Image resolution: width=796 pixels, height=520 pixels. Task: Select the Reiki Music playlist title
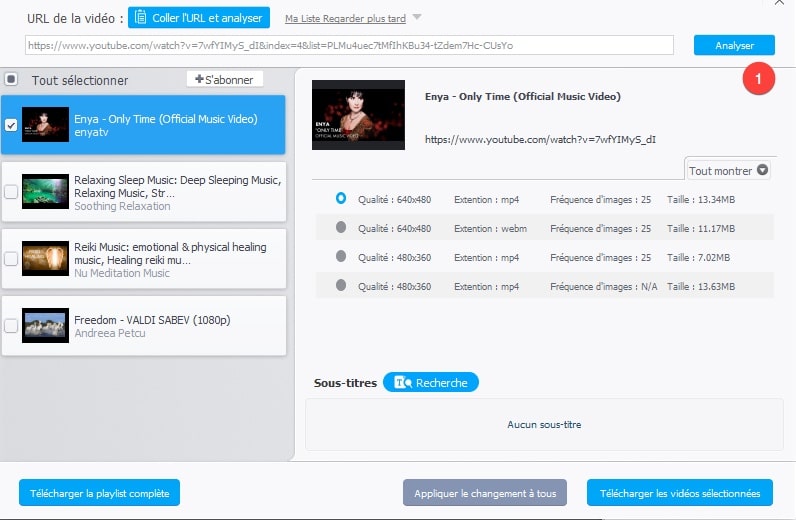(x=170, y=253)
